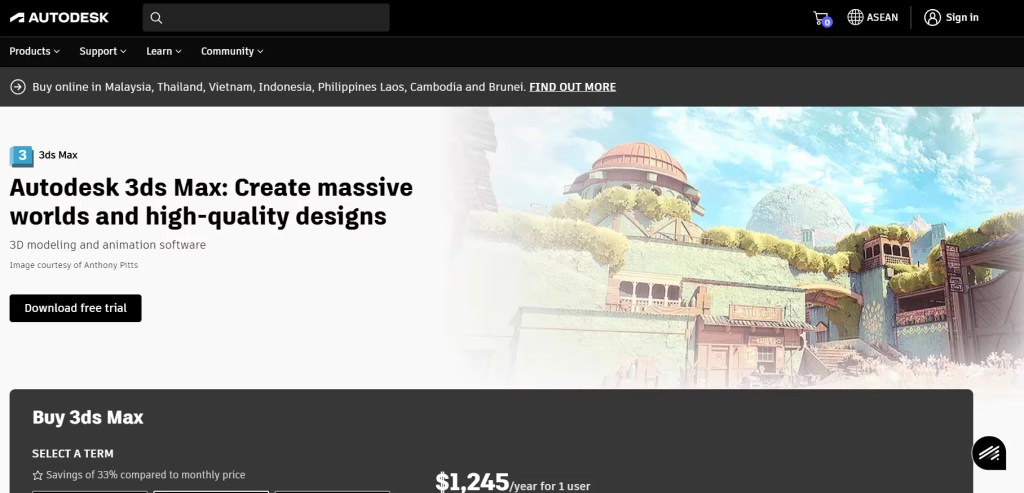Click the globe region icon
Image resolution: width=1024 pixels, height=493 pixels.
(855, 18)
